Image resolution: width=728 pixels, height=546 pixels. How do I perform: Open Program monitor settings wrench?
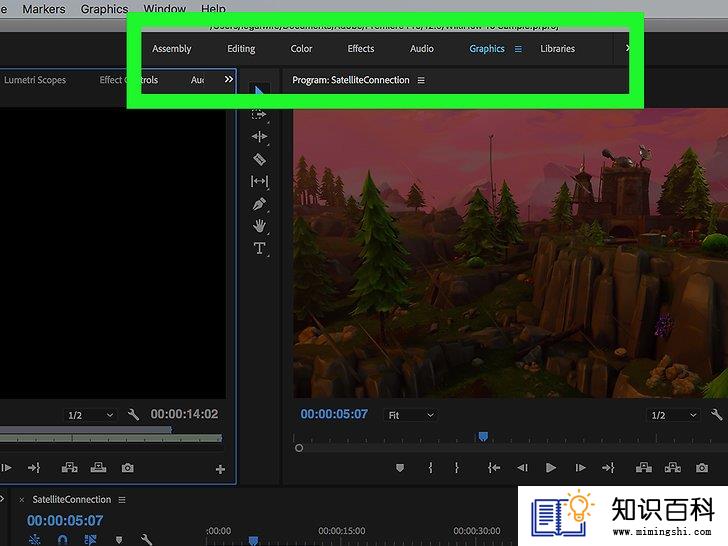[716, 415]
